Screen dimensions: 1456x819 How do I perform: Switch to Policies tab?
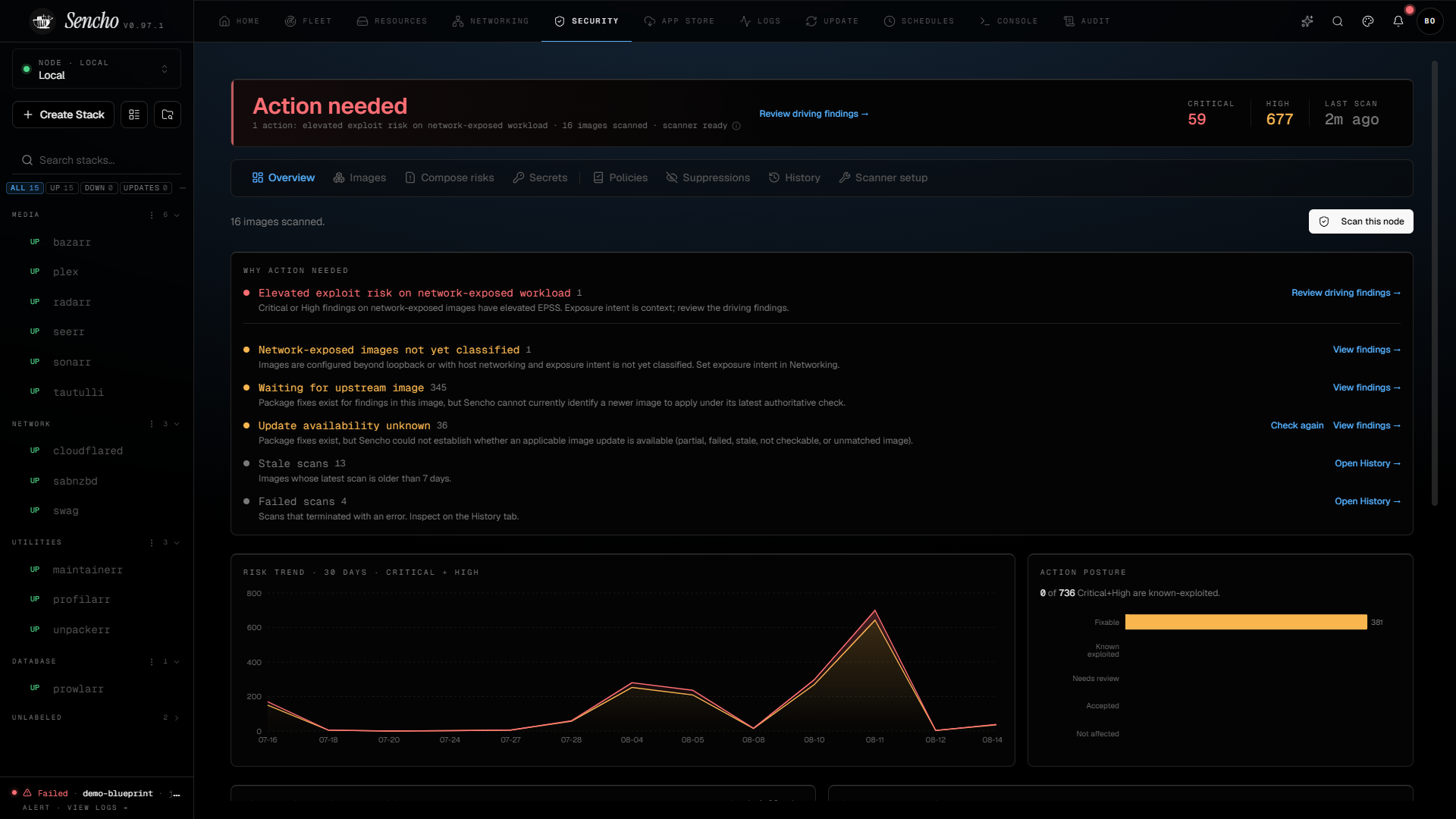[x=620, y=177]
